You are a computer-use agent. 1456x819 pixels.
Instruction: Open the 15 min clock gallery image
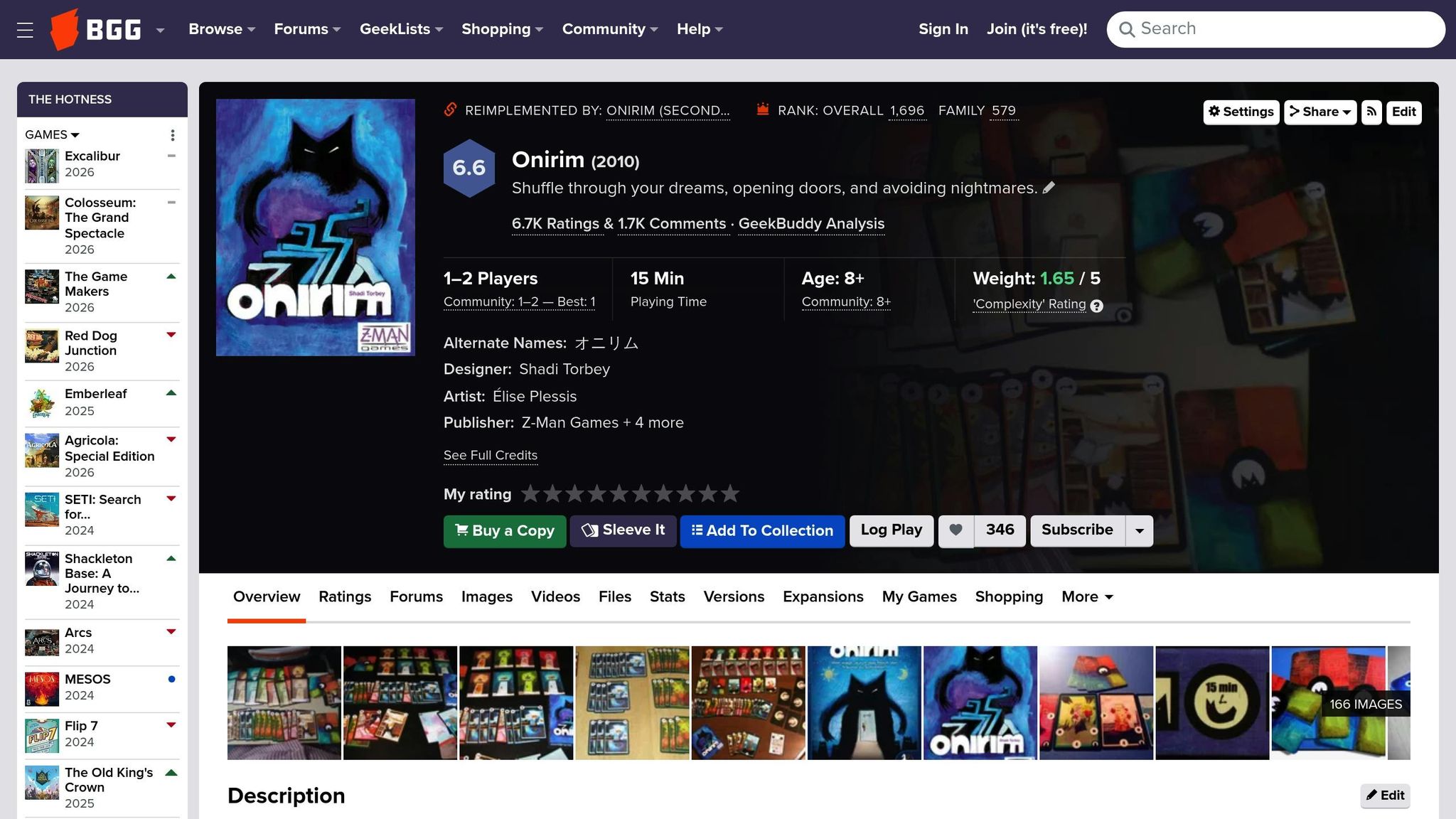pyautogui.click(x=1212, y=703)
